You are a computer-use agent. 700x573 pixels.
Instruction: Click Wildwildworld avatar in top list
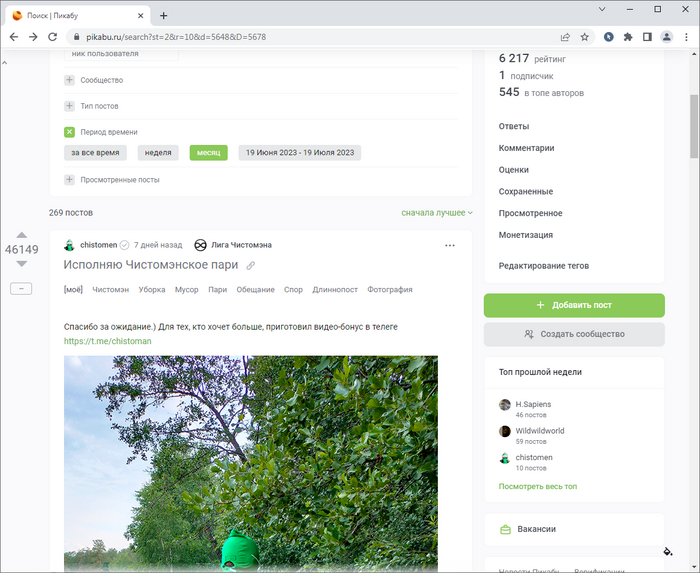pyautogui.click(x=504, y=432)
